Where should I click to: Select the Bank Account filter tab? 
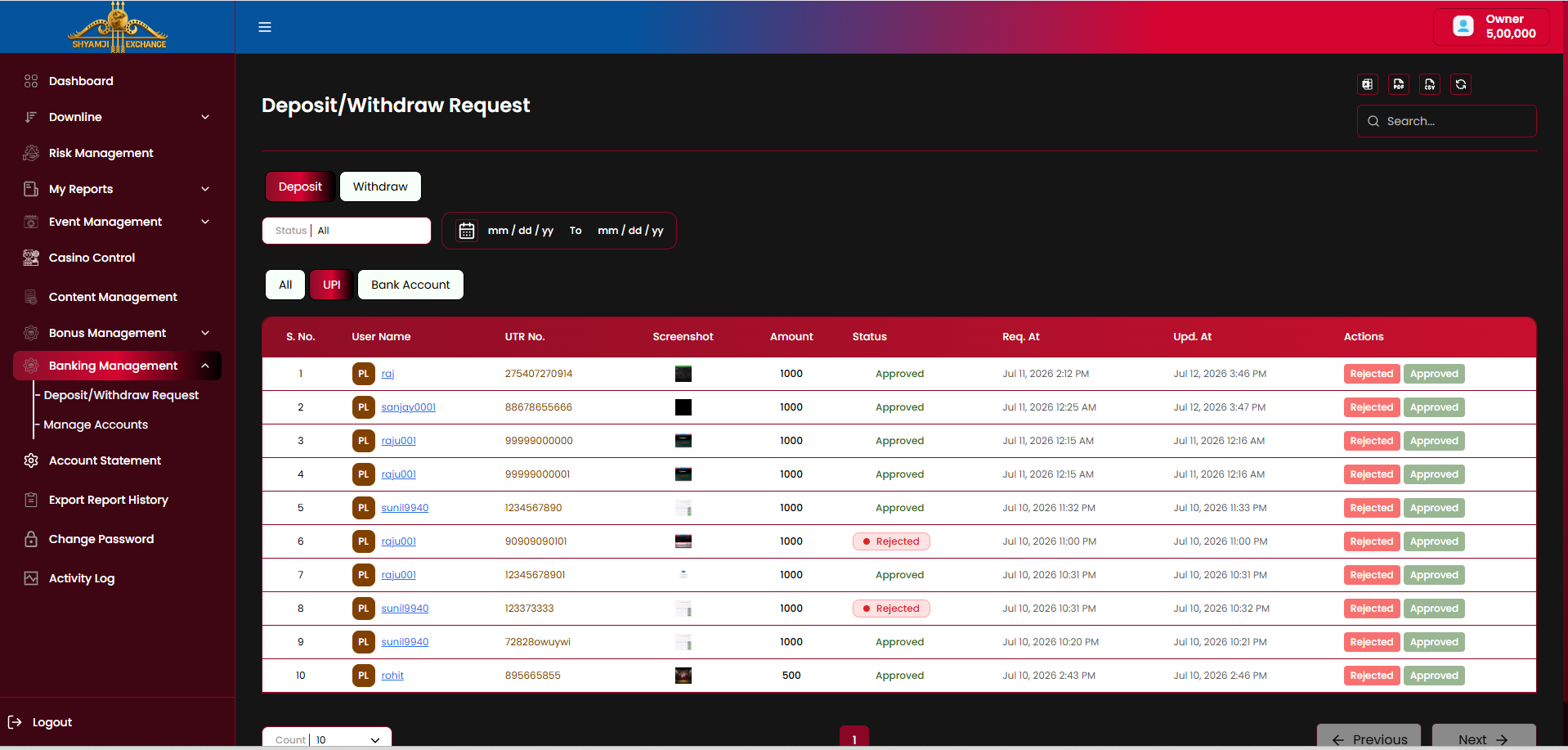pyautogui.click(x=410, y=285)
